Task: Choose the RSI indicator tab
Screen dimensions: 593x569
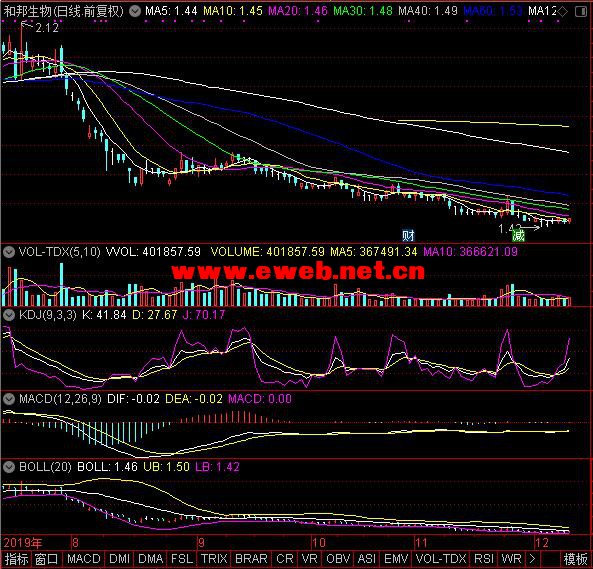Action: (x=484, y=559)
